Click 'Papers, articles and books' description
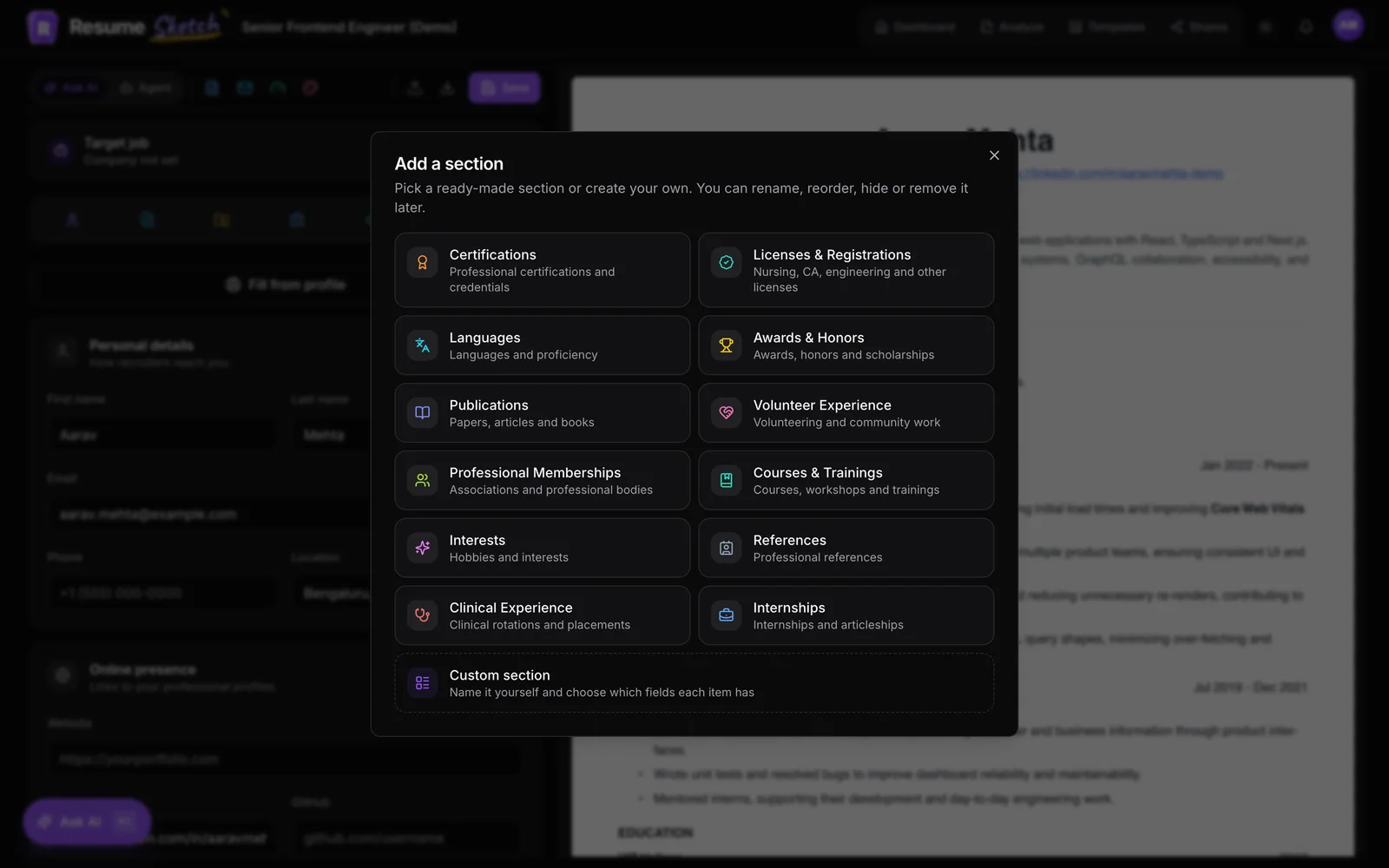 [x=522, y=423]
